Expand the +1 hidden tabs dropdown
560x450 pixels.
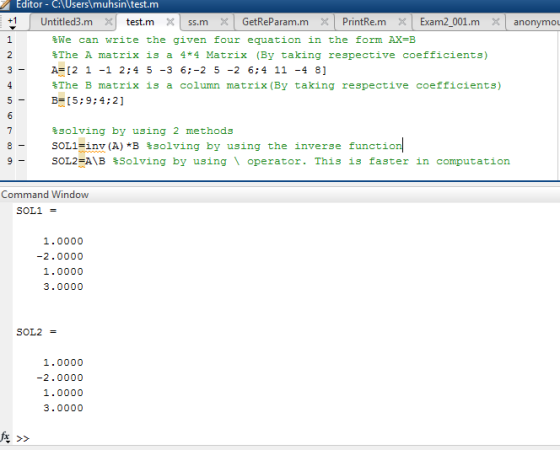[x=12, y=23]
